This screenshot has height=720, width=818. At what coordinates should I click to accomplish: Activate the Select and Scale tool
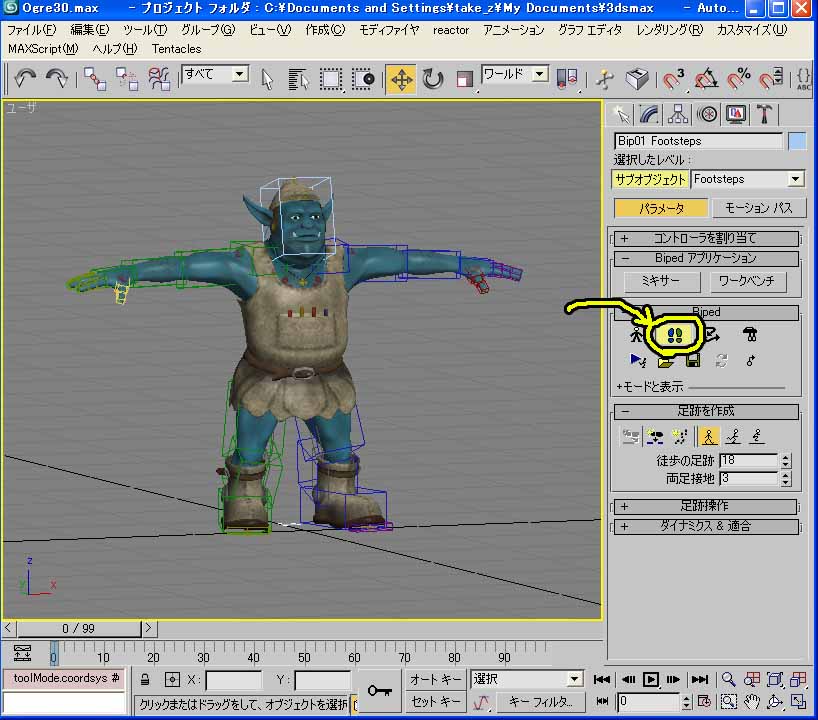pos(464,79)
